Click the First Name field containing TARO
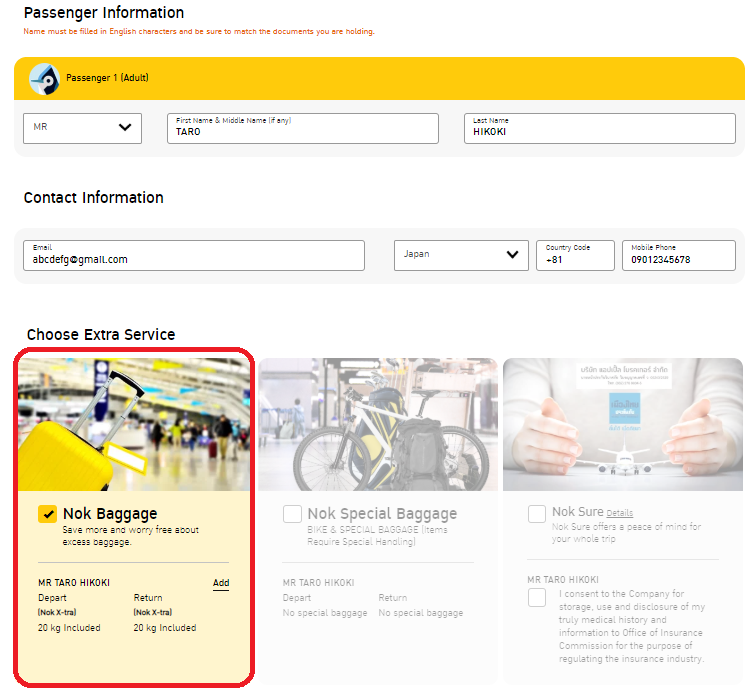This screenshot has width=756, height=693. tap(303, 128)
